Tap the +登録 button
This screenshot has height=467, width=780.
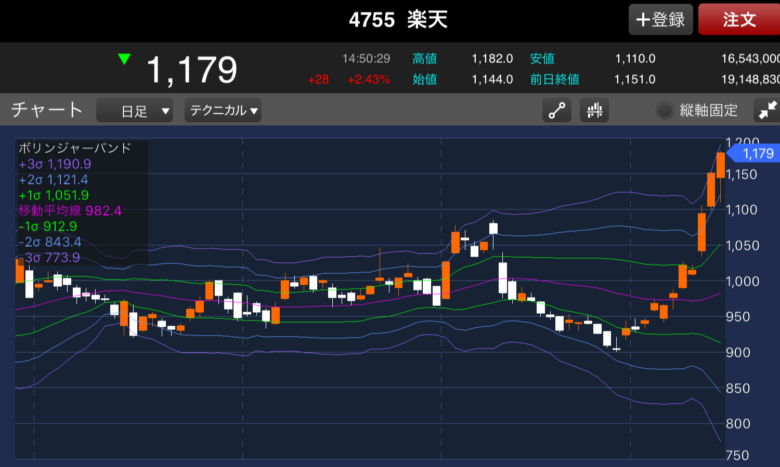point(661,19)
